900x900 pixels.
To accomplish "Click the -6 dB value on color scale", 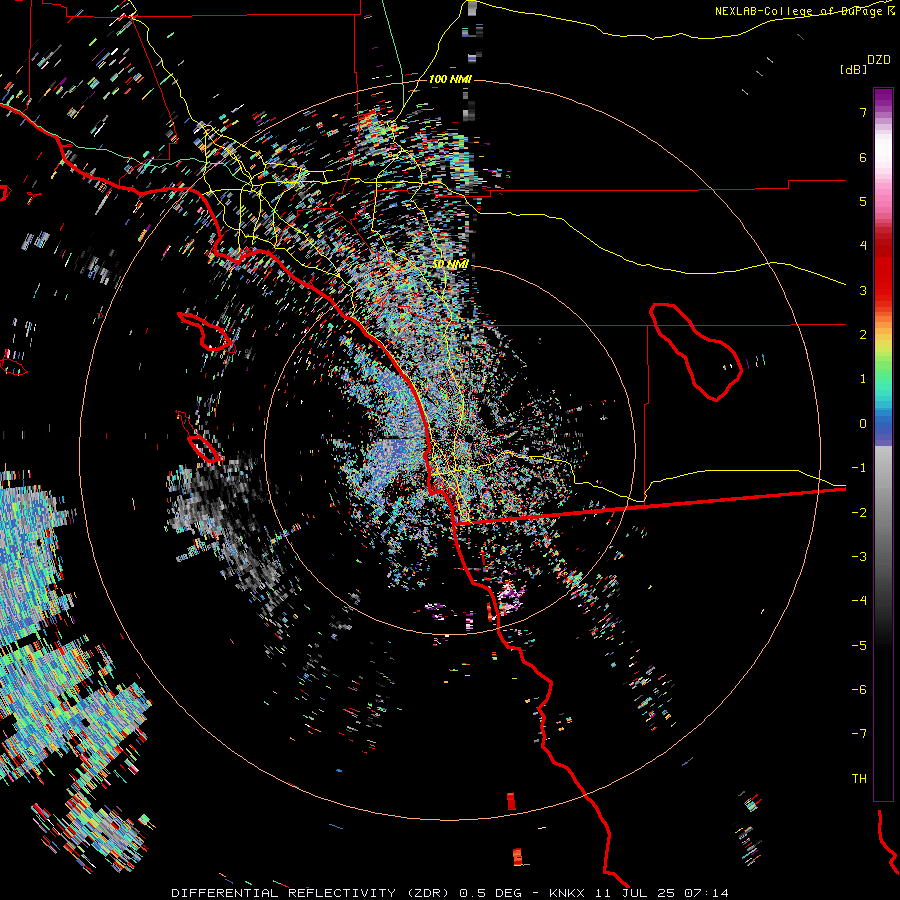I will click(859, 690).
